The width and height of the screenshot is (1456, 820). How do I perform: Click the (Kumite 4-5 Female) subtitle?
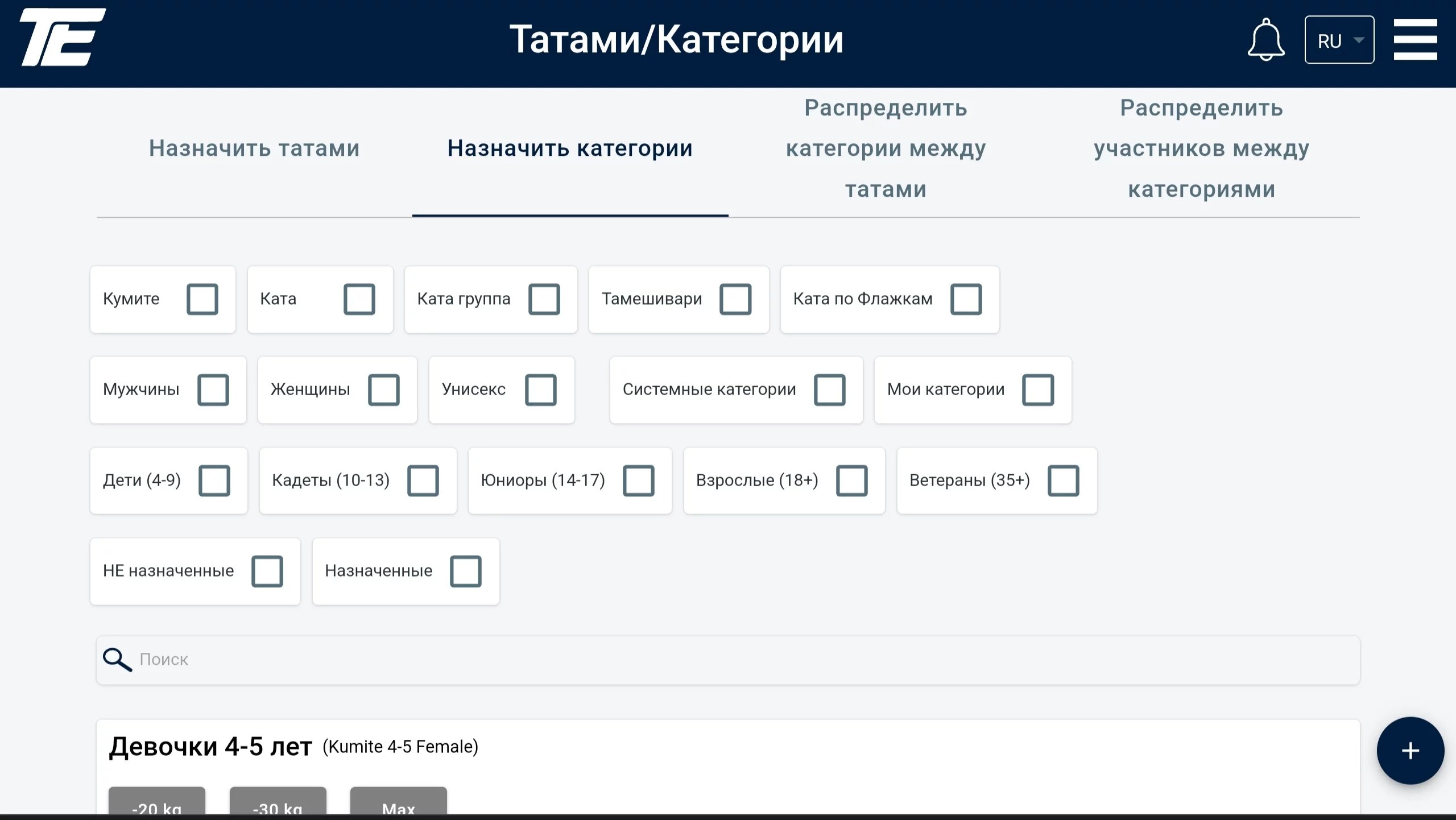(400, 747)
